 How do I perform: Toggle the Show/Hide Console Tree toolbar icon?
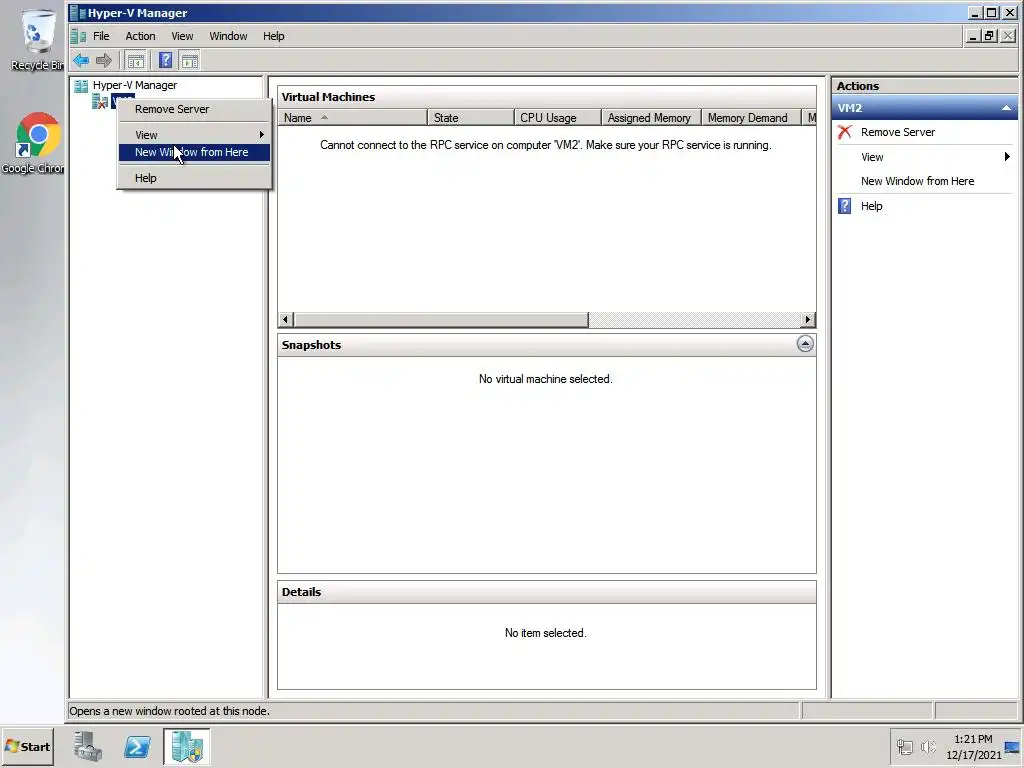[136, 61]
